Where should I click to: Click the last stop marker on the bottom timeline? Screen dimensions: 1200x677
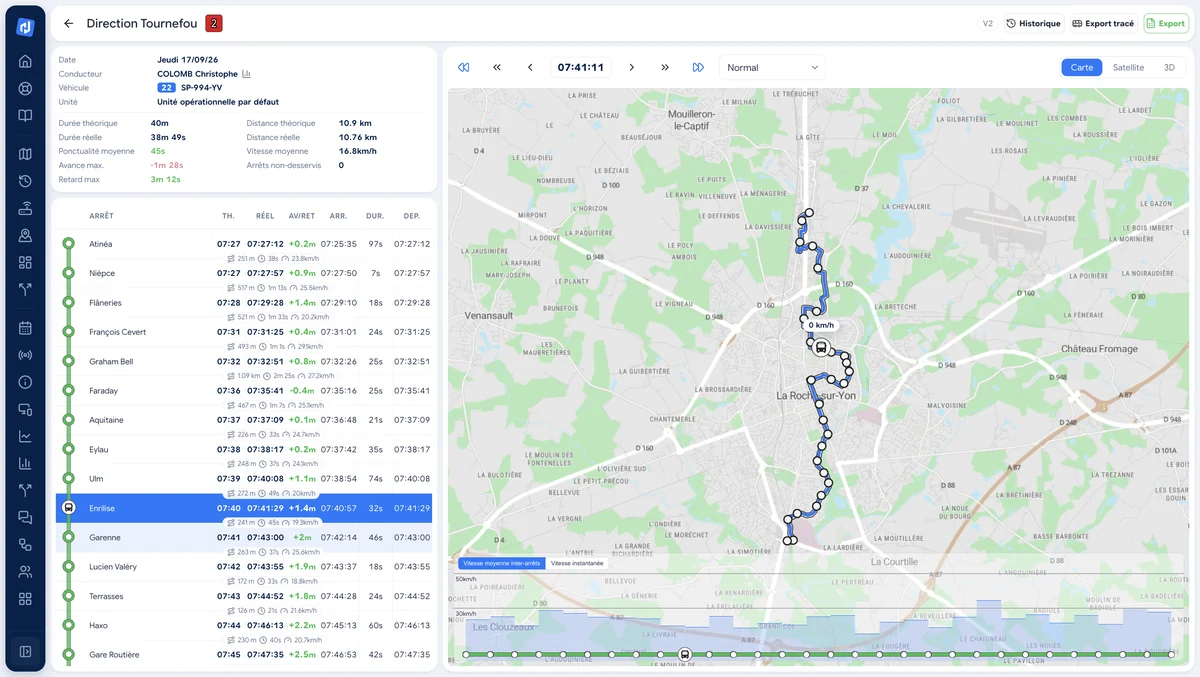[1172, 655]
